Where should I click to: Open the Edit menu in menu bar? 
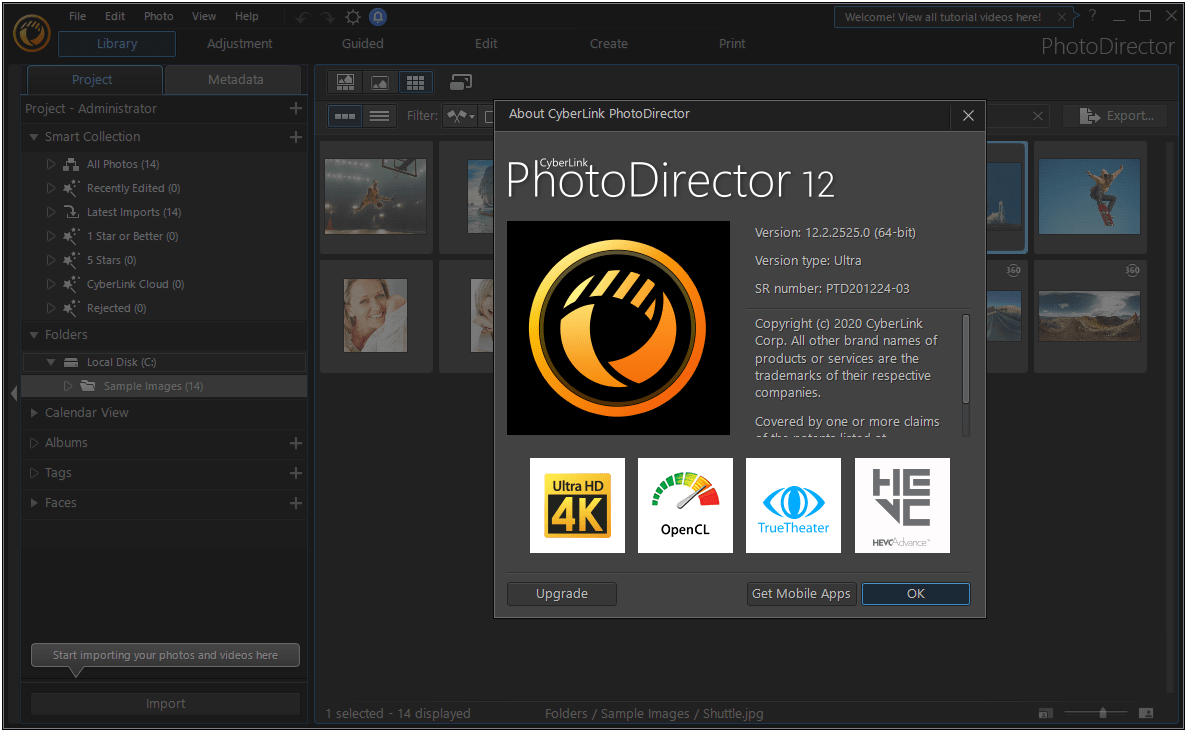pos(115,16)
